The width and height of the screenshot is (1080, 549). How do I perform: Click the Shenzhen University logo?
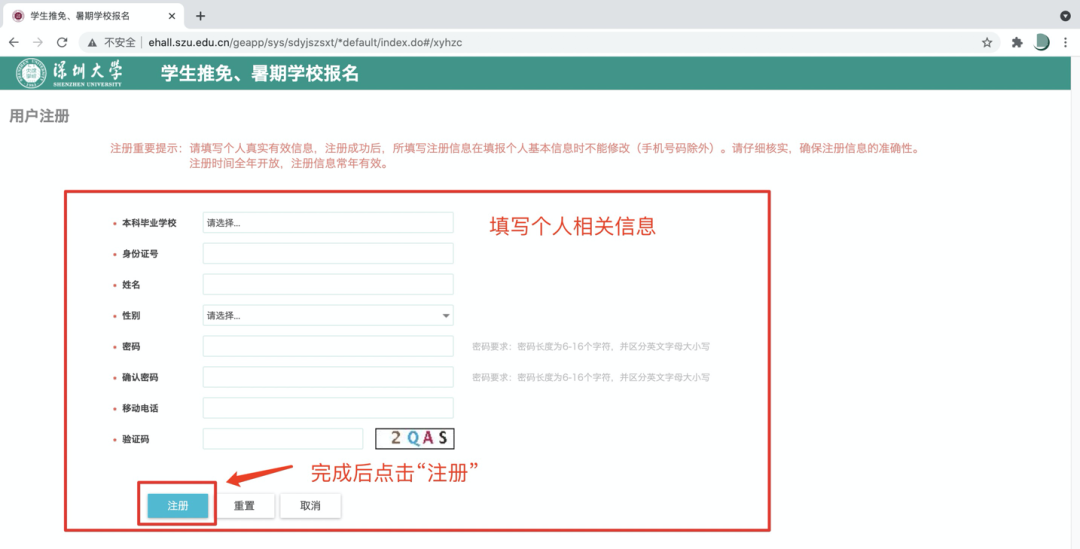coord(70,73)
